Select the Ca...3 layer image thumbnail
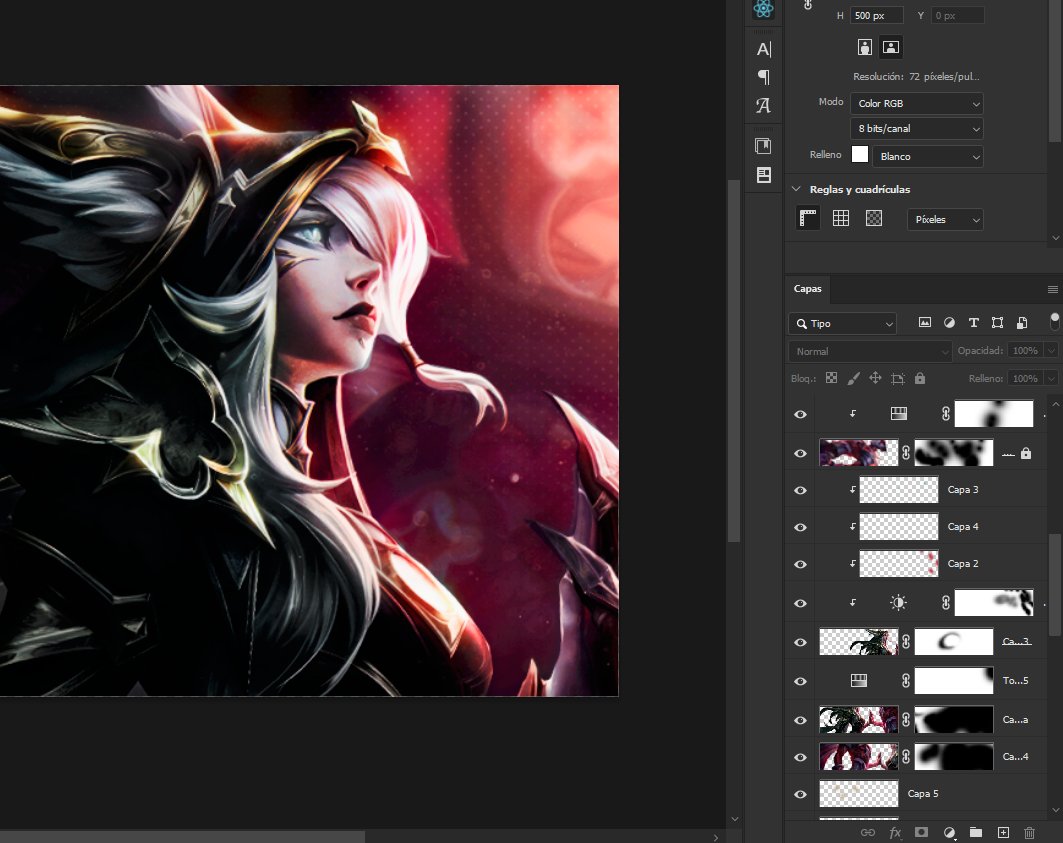 click(859, 642)
